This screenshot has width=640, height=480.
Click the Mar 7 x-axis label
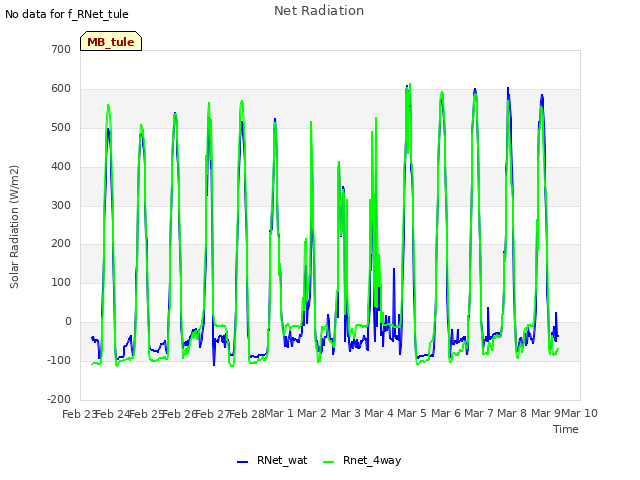coord(479,413)
